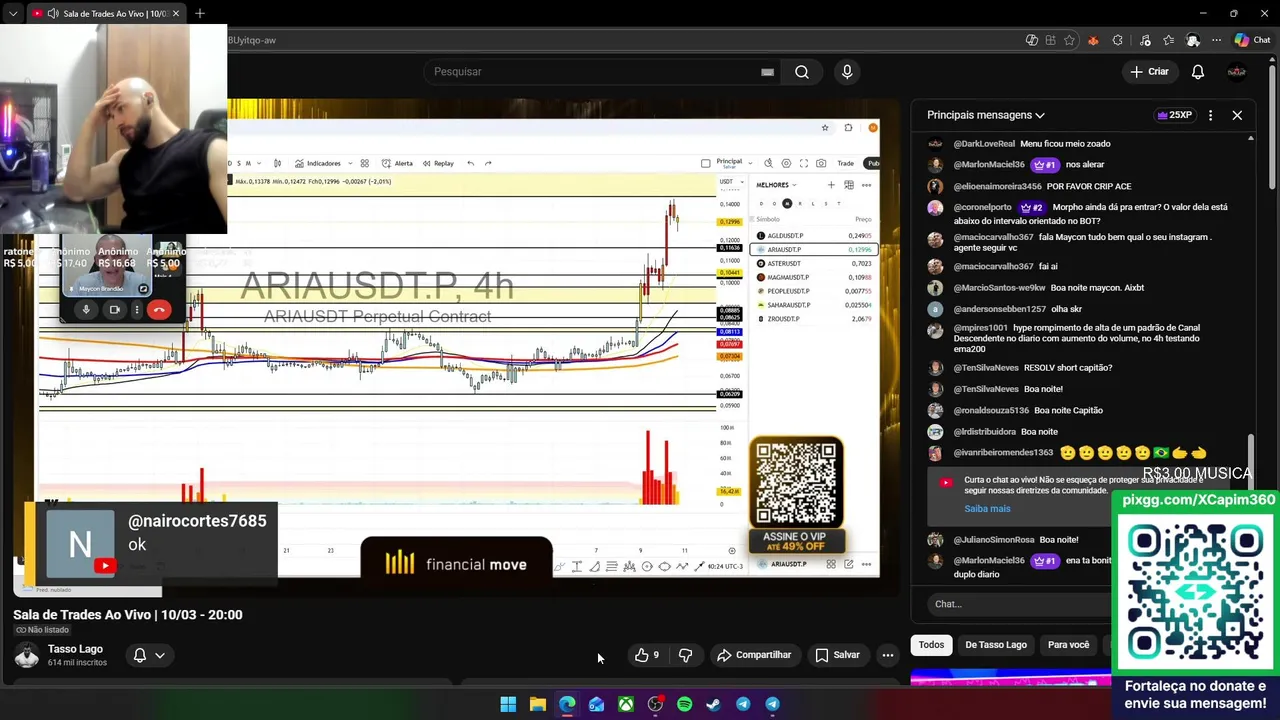Open the watchlist advanced view icon
Screen dimensions: 1280x720
pos(849,185)
